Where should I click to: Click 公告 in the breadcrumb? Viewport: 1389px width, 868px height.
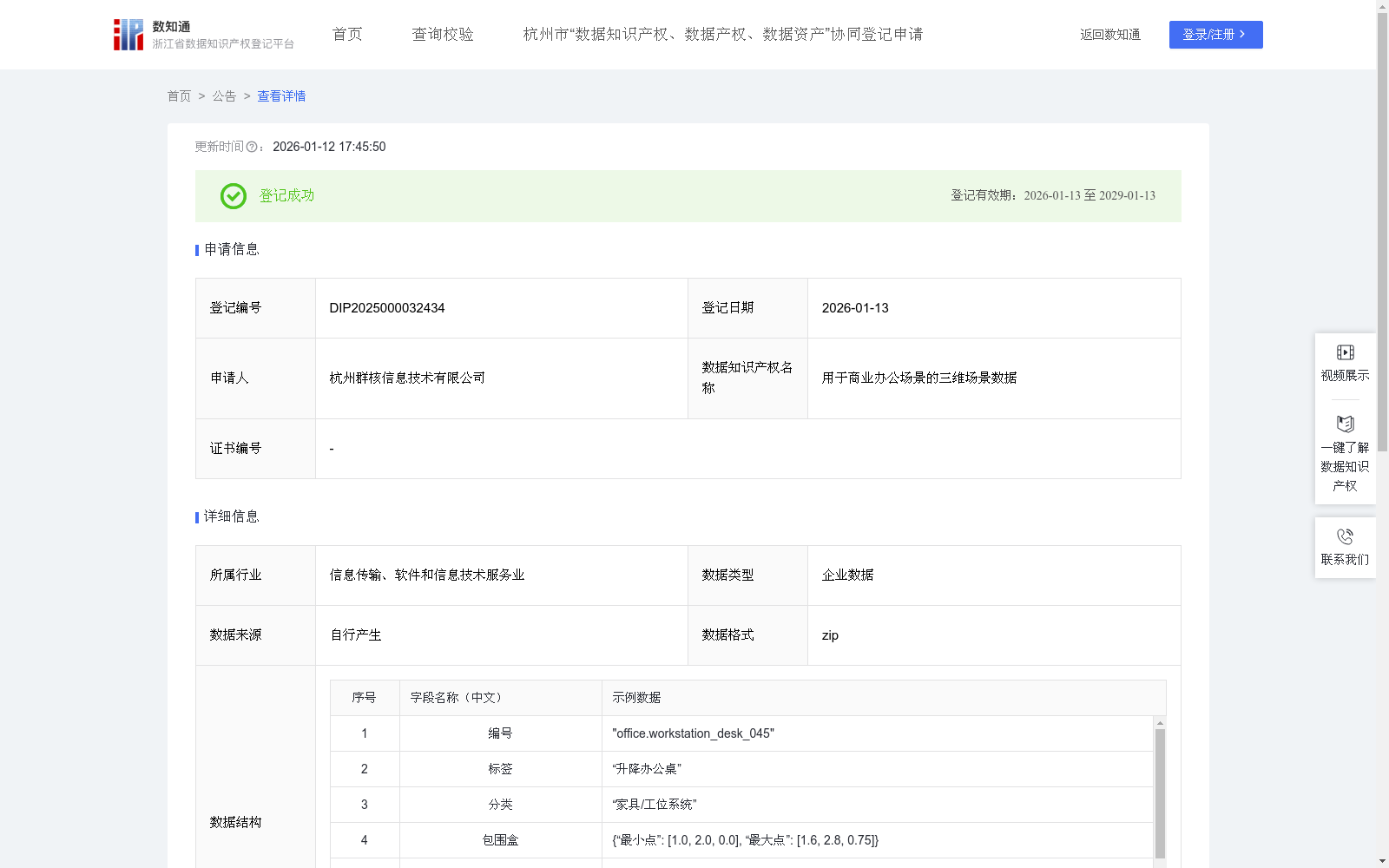[224, 96]
